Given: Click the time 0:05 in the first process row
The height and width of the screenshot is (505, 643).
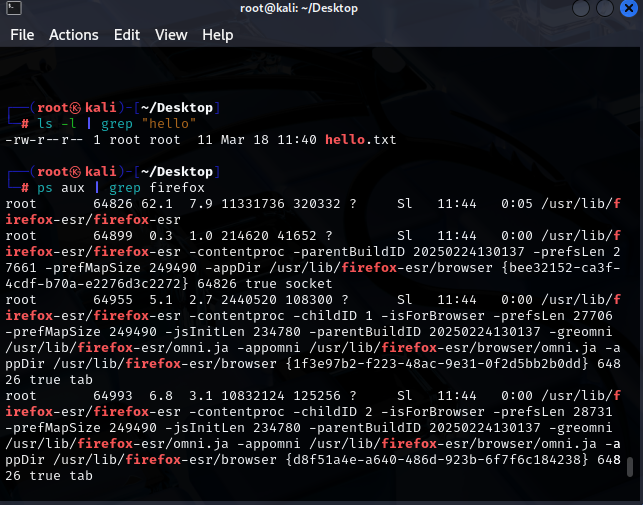Looking at the screenshot, I should tap(517, 204).
